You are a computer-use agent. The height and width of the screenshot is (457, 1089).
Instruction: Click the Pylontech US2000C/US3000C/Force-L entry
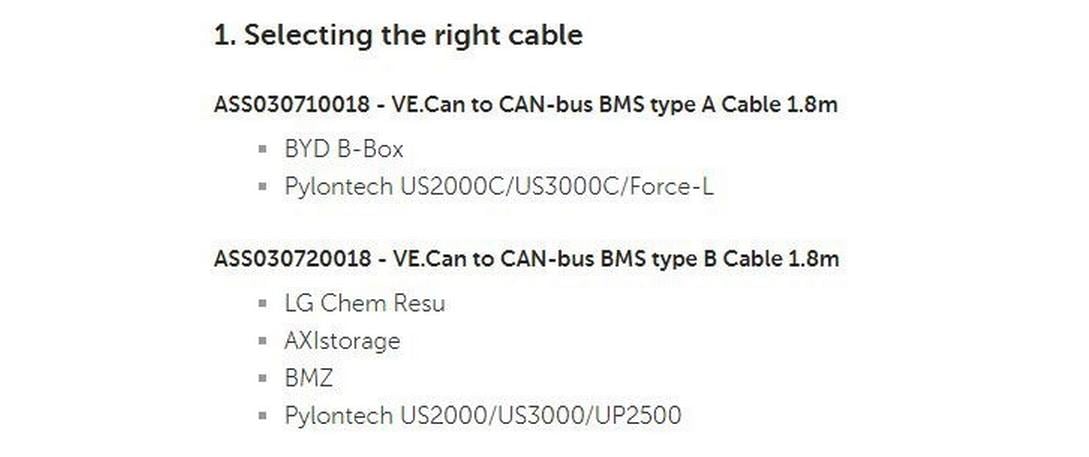[x=499, y=186]
